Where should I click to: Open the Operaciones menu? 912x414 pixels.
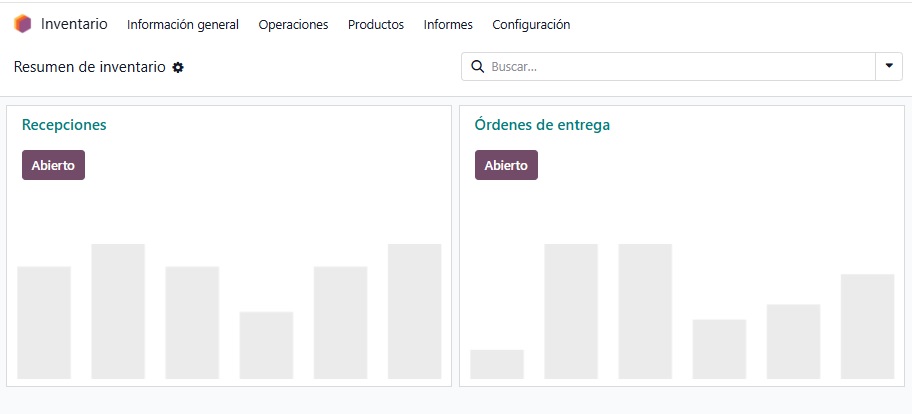coord(293,24)
